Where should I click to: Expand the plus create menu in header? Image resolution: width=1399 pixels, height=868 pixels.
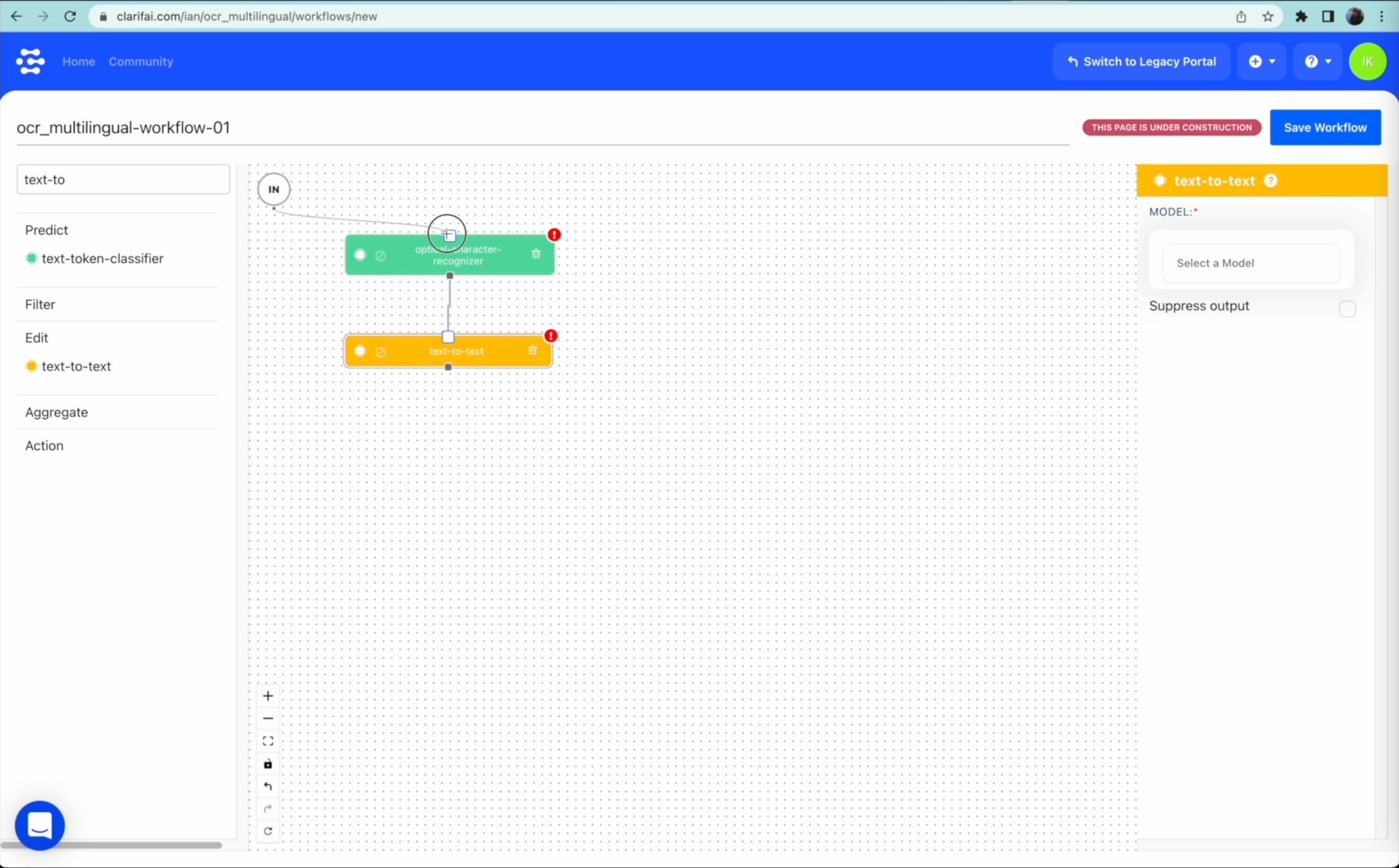1262,61
